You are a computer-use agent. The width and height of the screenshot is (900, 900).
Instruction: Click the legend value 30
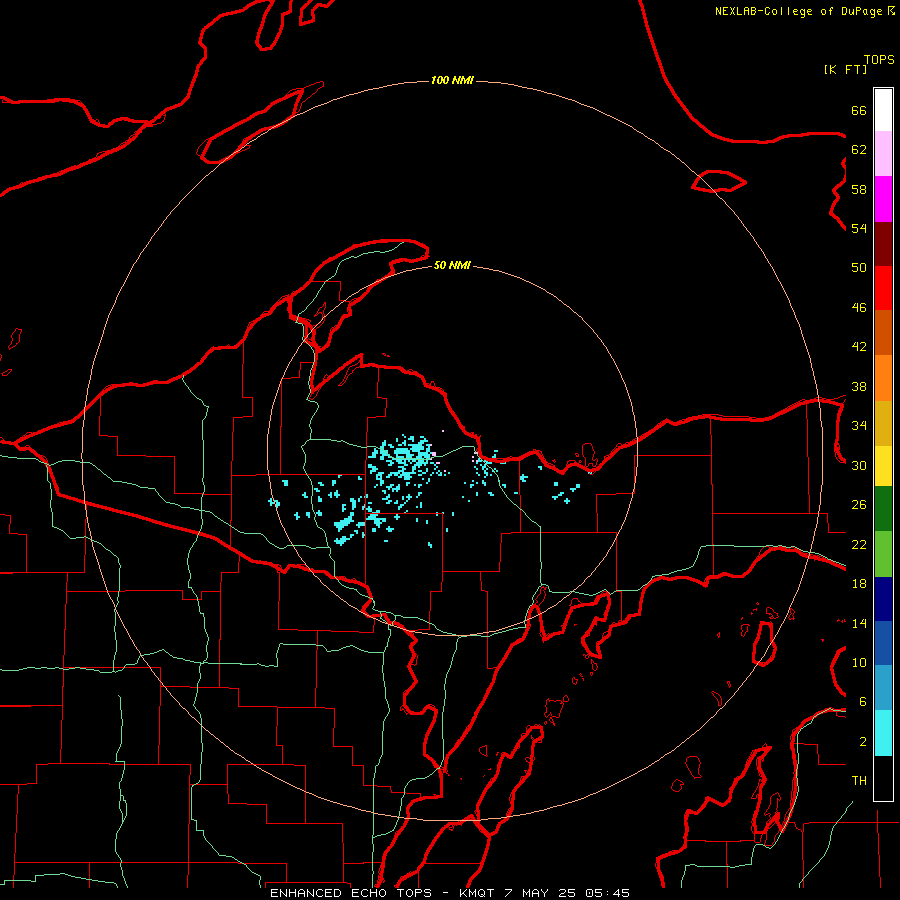859,465
